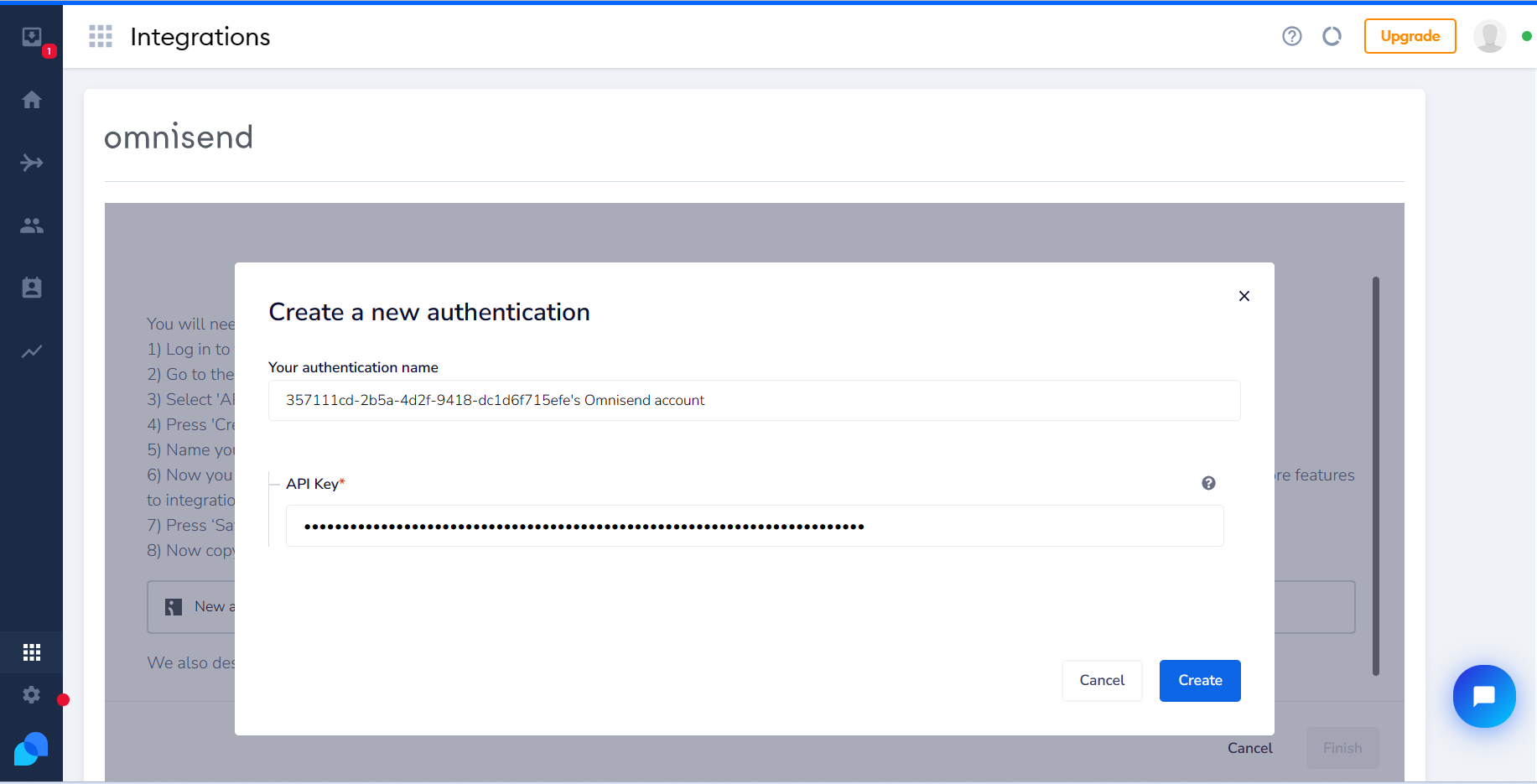Open the people group sidebar icon

coord(32,226)
